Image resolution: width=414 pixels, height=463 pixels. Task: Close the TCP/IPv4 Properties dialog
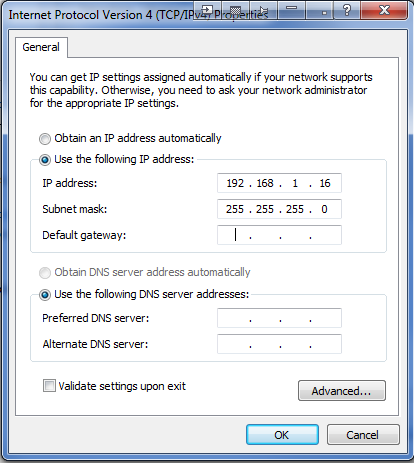[x=384, y=11]
